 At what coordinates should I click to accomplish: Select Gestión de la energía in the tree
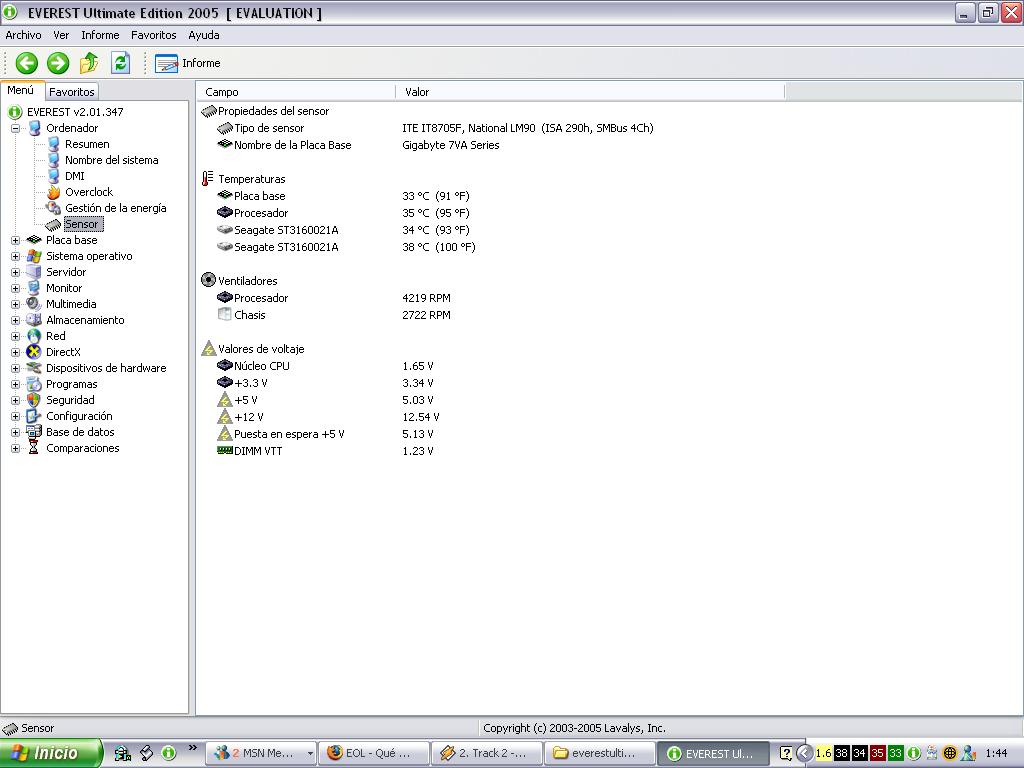[x=115, y=208]
